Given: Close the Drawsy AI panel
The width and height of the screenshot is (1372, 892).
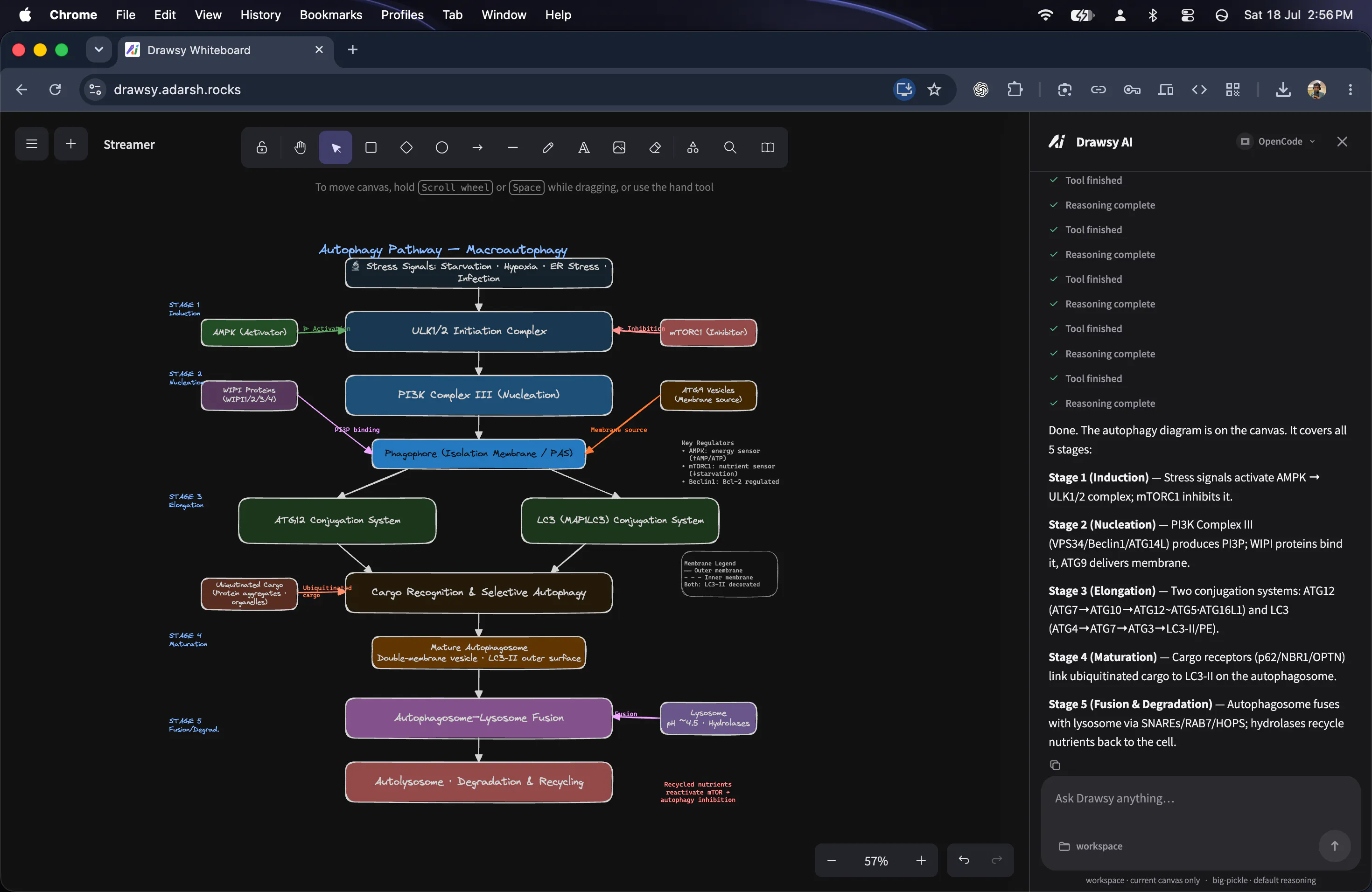Looking at the screenshot, I should pos(1342,142).
